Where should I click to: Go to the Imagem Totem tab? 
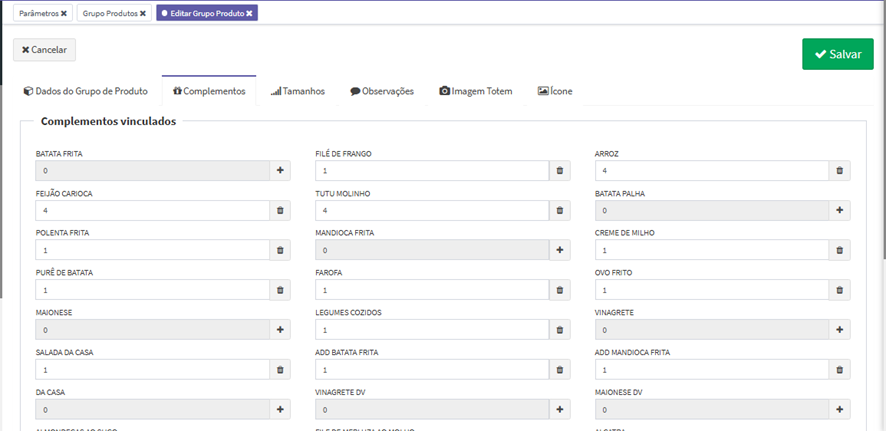[475, 91]
